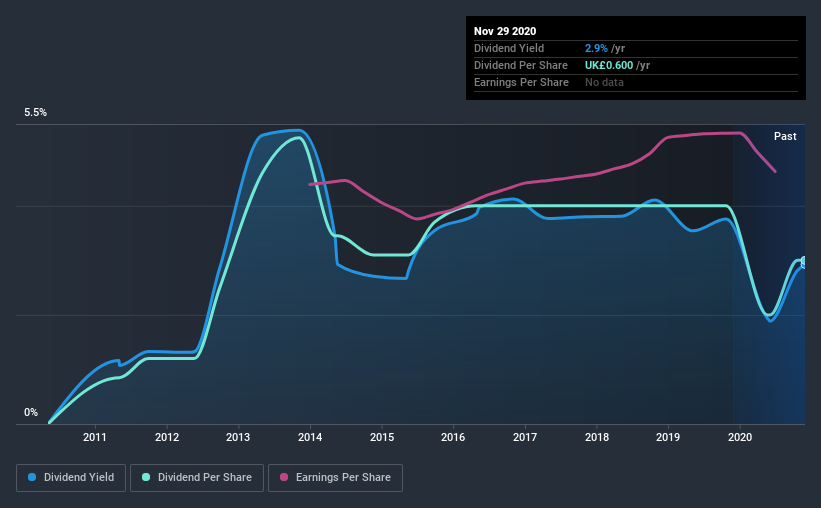Click the blue Dividend Yield legend dot
821x508 pixels.
32,477
